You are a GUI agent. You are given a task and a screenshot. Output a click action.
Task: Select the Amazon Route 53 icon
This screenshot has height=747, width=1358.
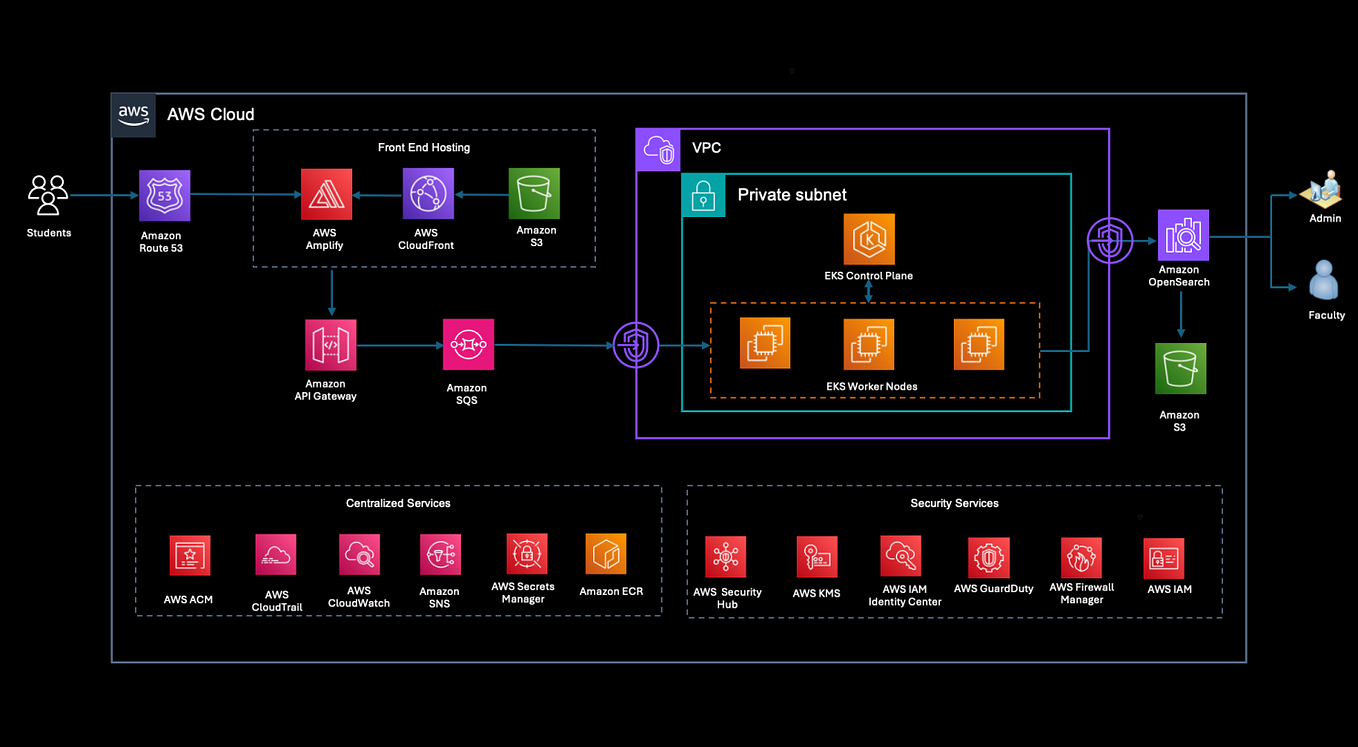tap(163, 196)
